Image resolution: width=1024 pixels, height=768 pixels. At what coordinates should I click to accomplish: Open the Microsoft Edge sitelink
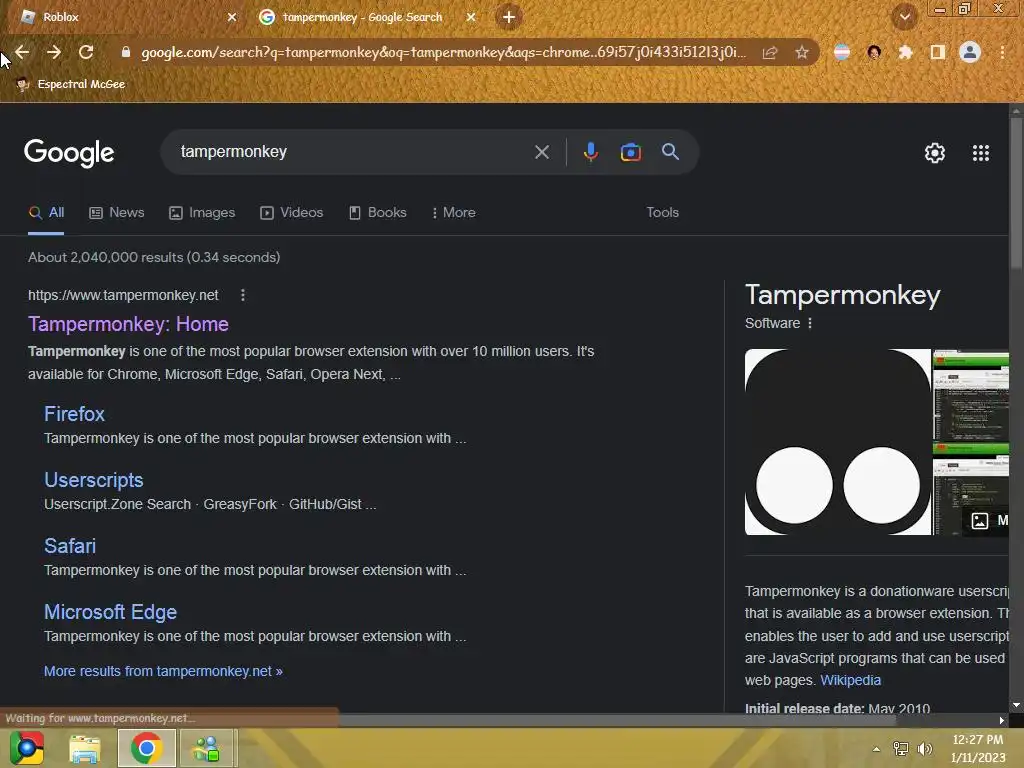coord(110,612)
